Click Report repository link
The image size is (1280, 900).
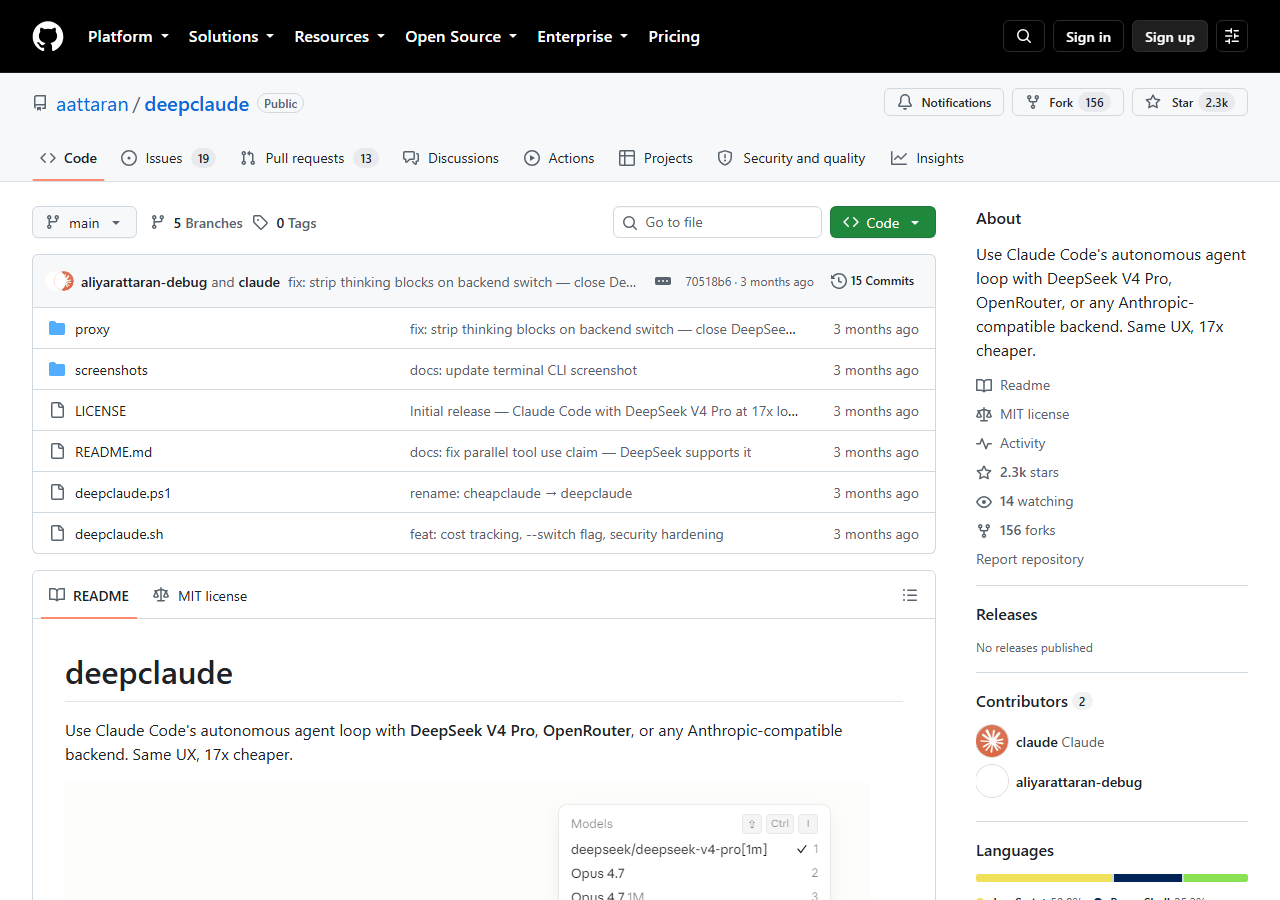[1030, 559]
